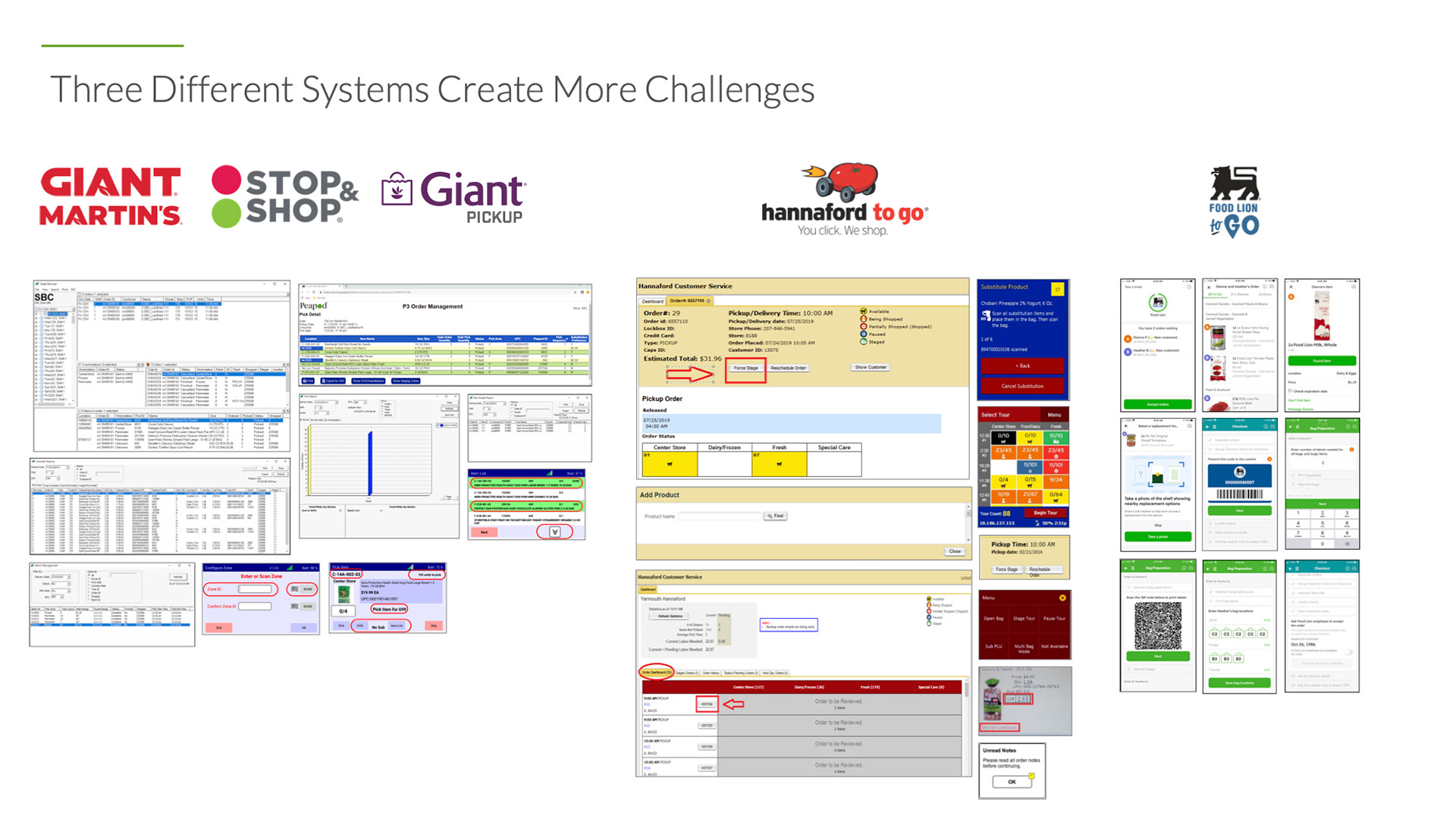Click Reschedule Order in the order 29 details

789,368
